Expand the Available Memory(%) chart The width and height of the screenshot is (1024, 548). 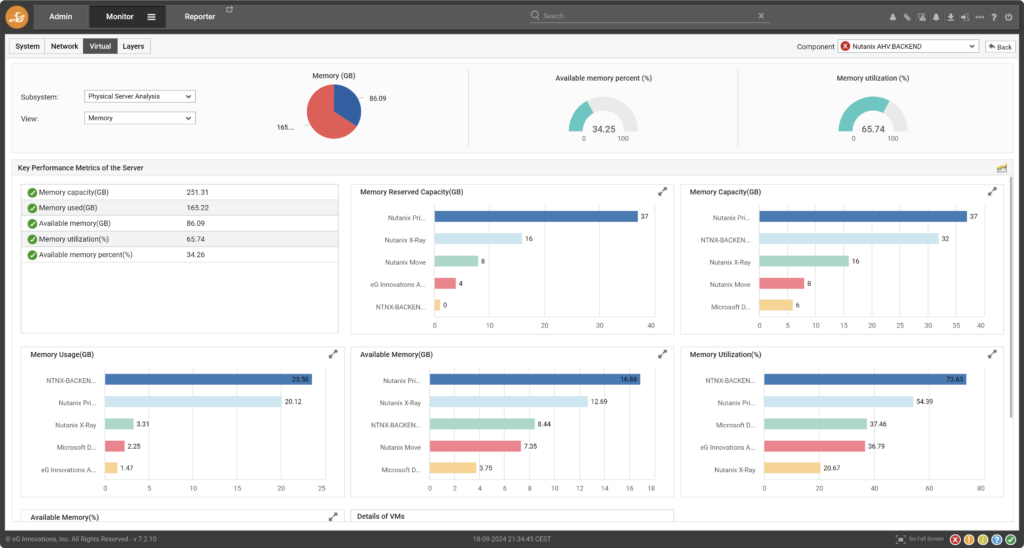coord(333,517)
